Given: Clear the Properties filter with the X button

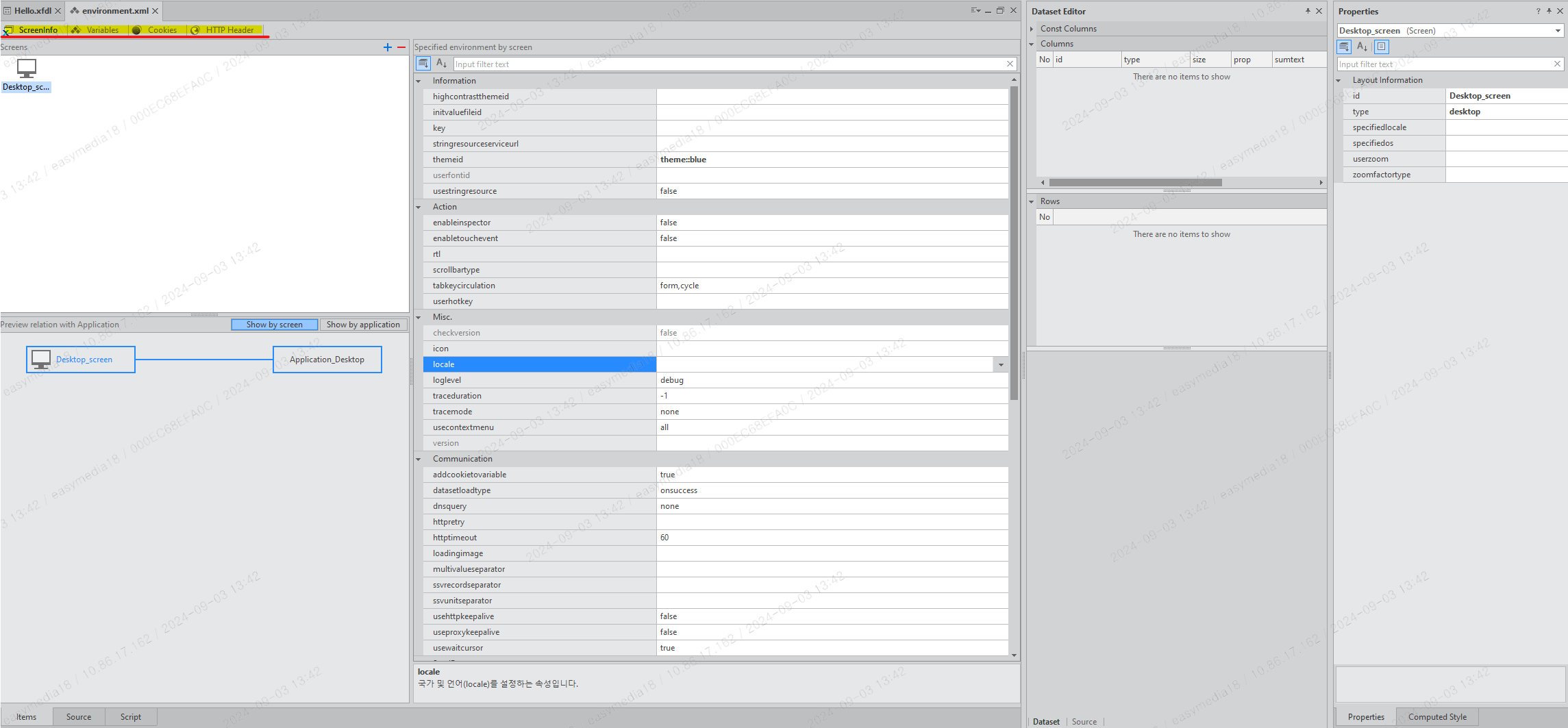Looking at the screenshot, I should [x=1557, y=64].
